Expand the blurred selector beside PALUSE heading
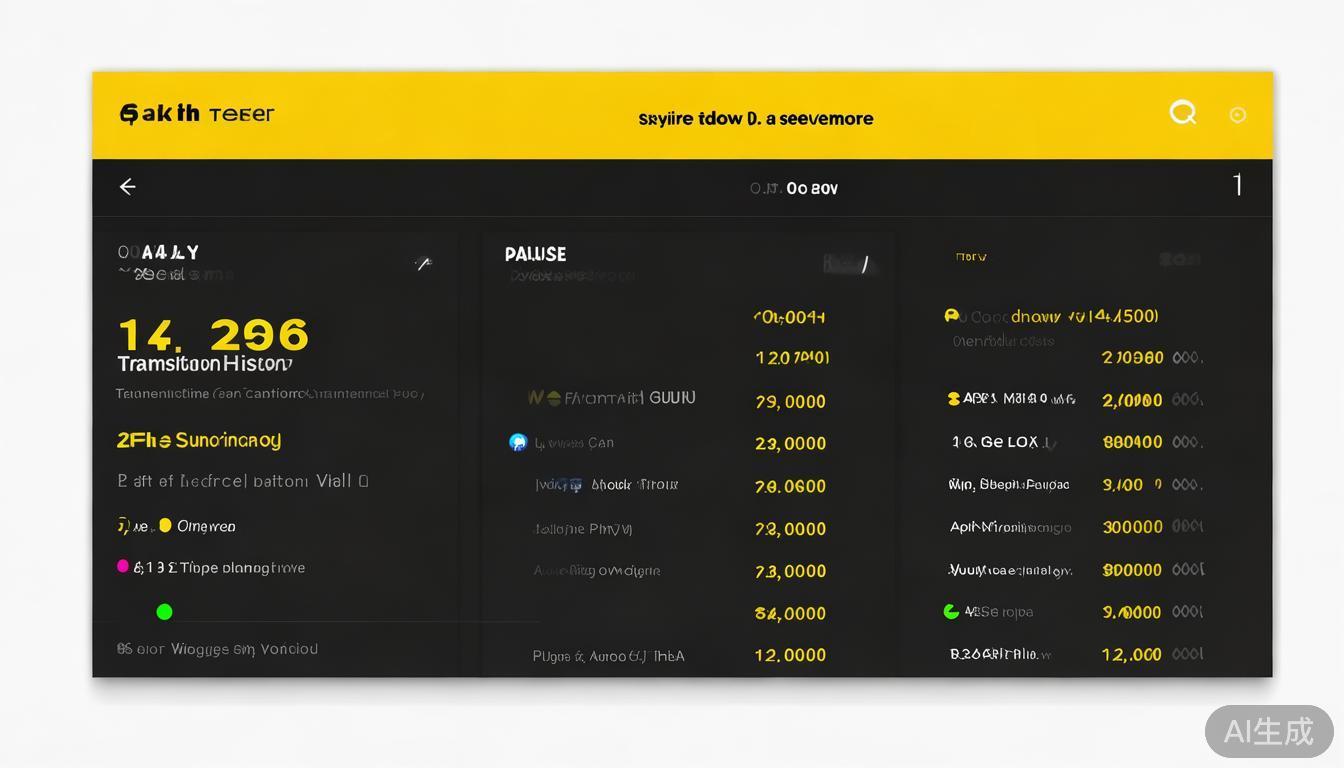The image size is (1344, 768). coord(850,264)
